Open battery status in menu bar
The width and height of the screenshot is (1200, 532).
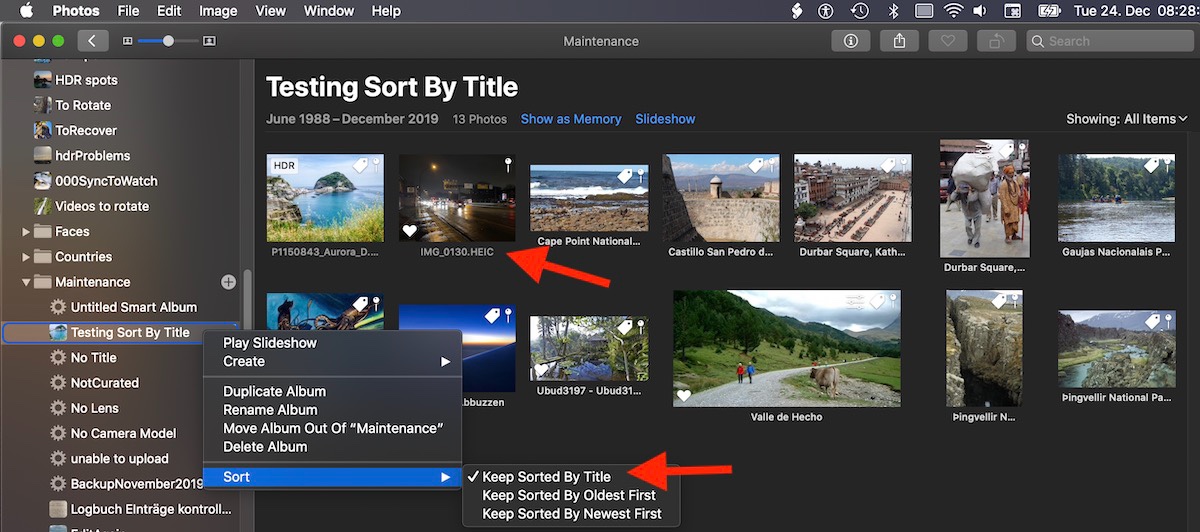(x=1050, y=11)
